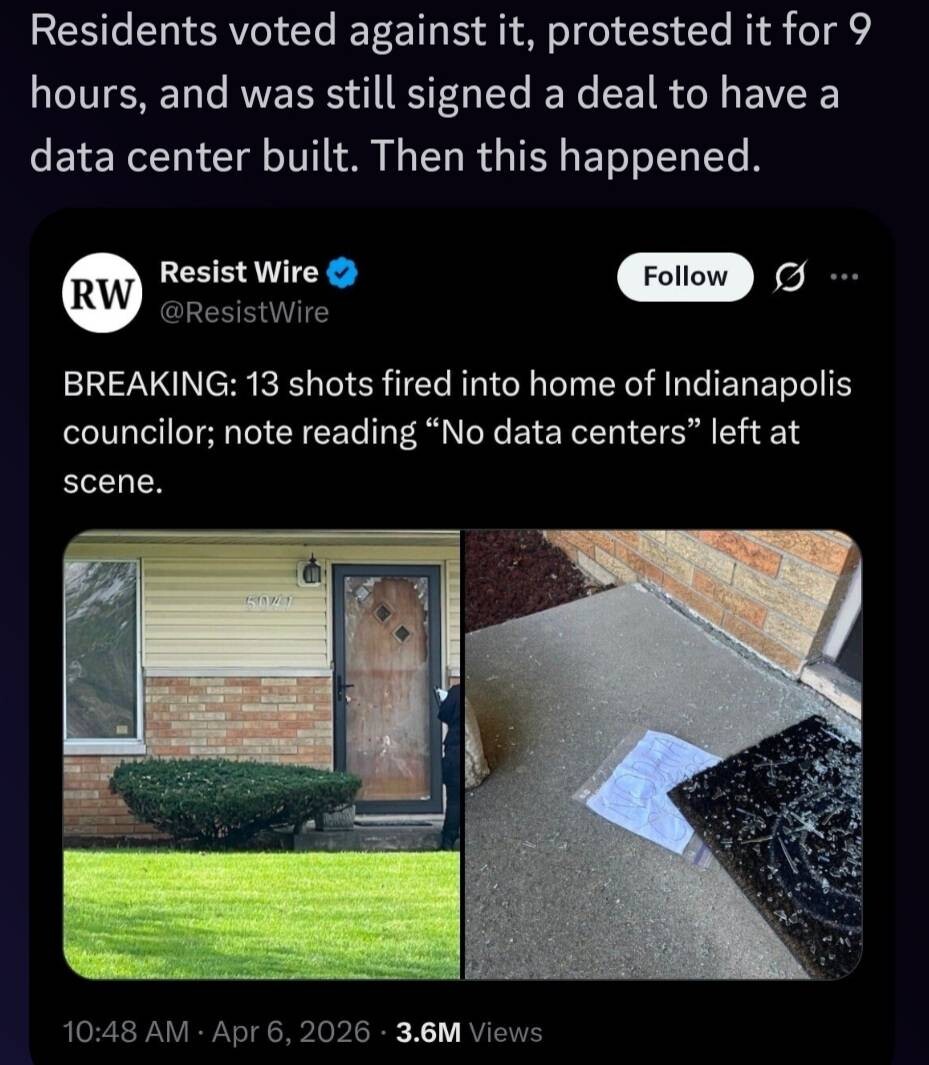Click the Follow button
The image size is (929, 1065).
(685, 276)
